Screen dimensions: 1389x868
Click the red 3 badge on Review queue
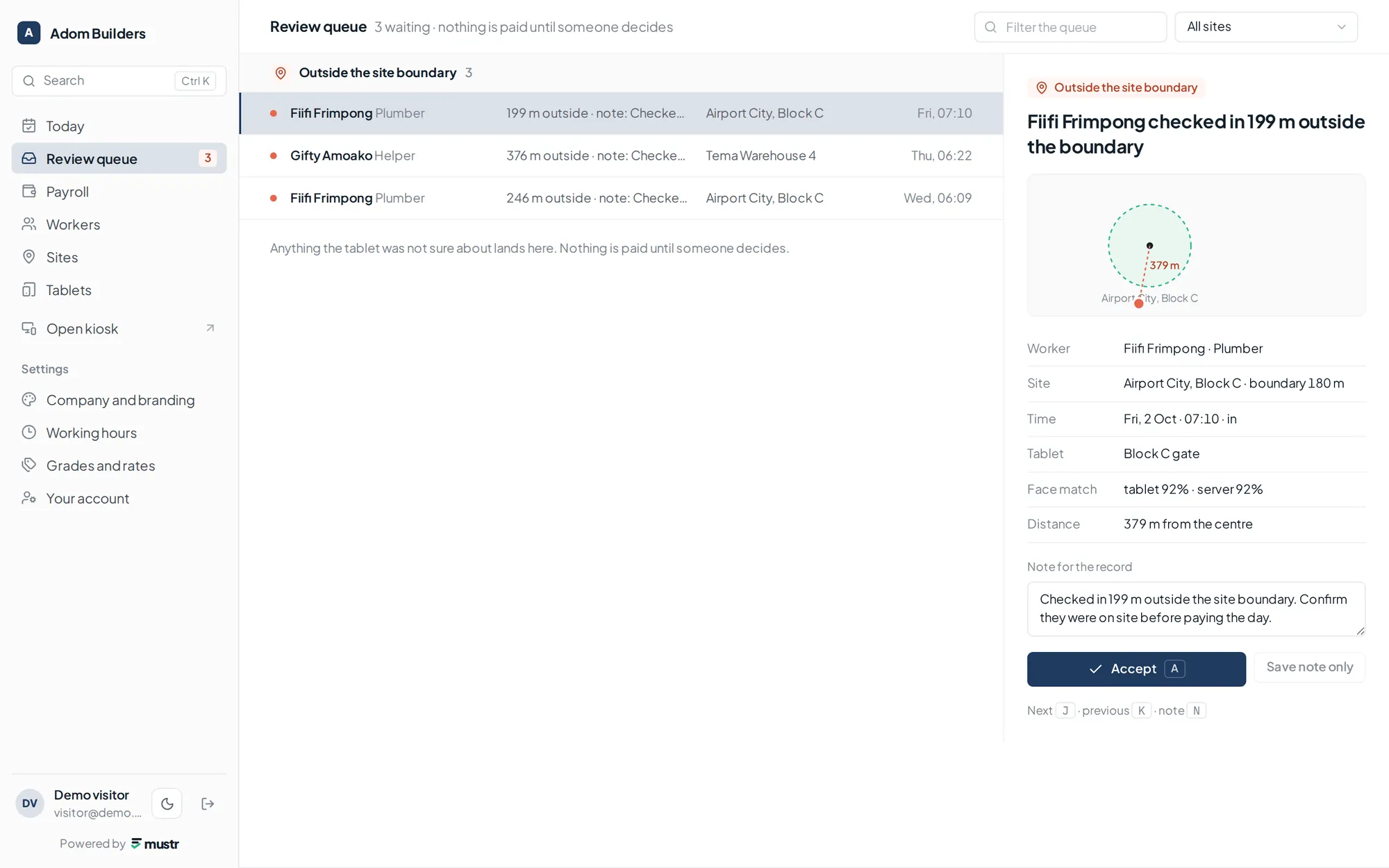[x=208, y=158]
